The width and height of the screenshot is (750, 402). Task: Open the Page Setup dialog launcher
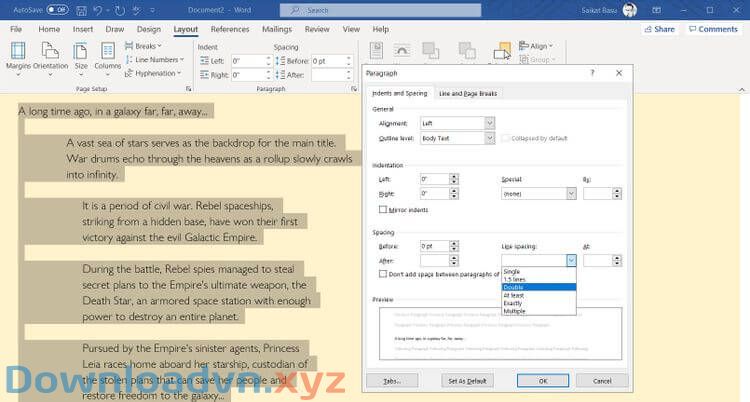(188, 89)
